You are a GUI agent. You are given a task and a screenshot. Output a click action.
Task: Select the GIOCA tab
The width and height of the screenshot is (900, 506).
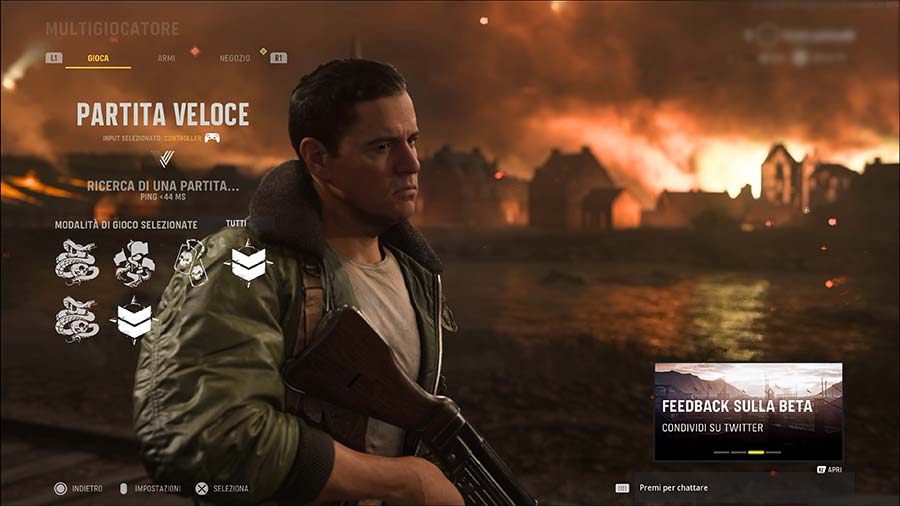(x=98, y=59)
